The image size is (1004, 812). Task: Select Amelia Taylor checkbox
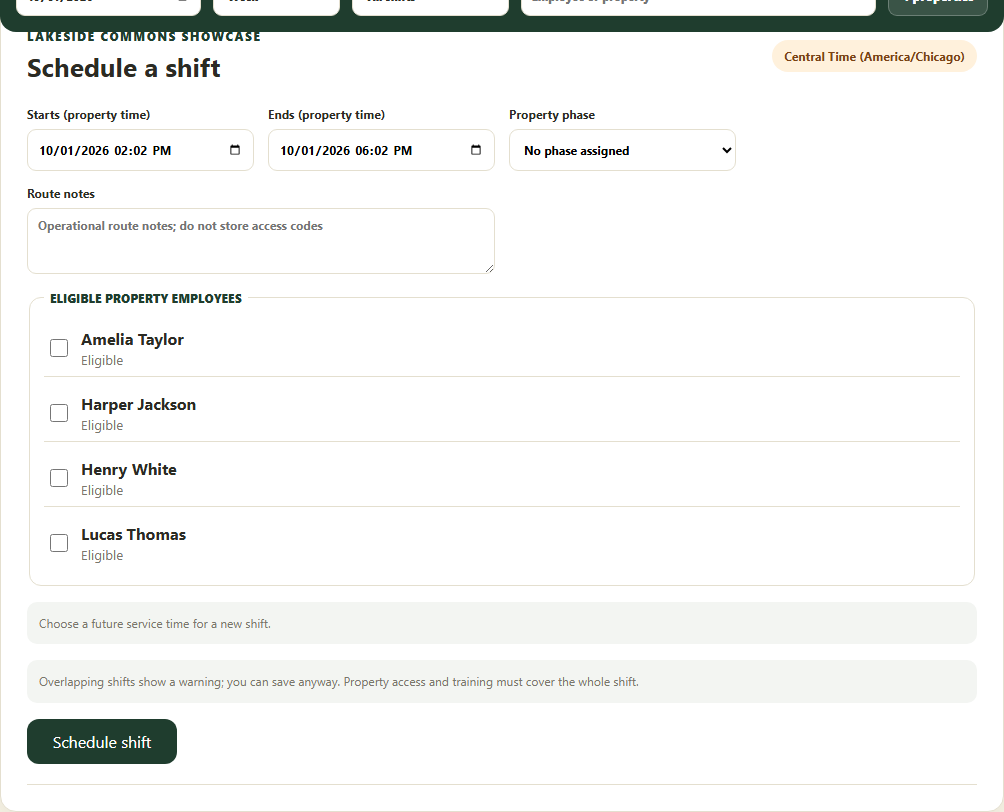pyautogui.click(x=59, y=348)
